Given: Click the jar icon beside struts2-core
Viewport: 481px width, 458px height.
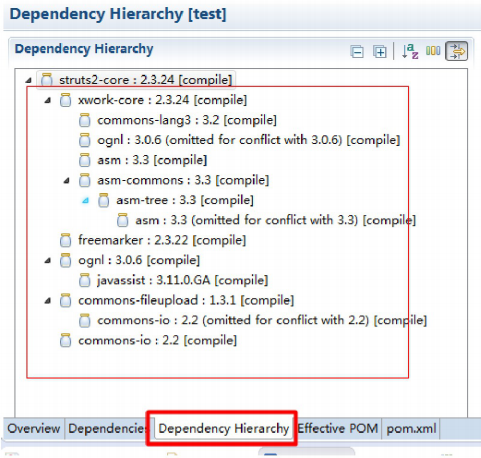Looking at the screenshot, I should pyautogui.click(x=47, y=80).
